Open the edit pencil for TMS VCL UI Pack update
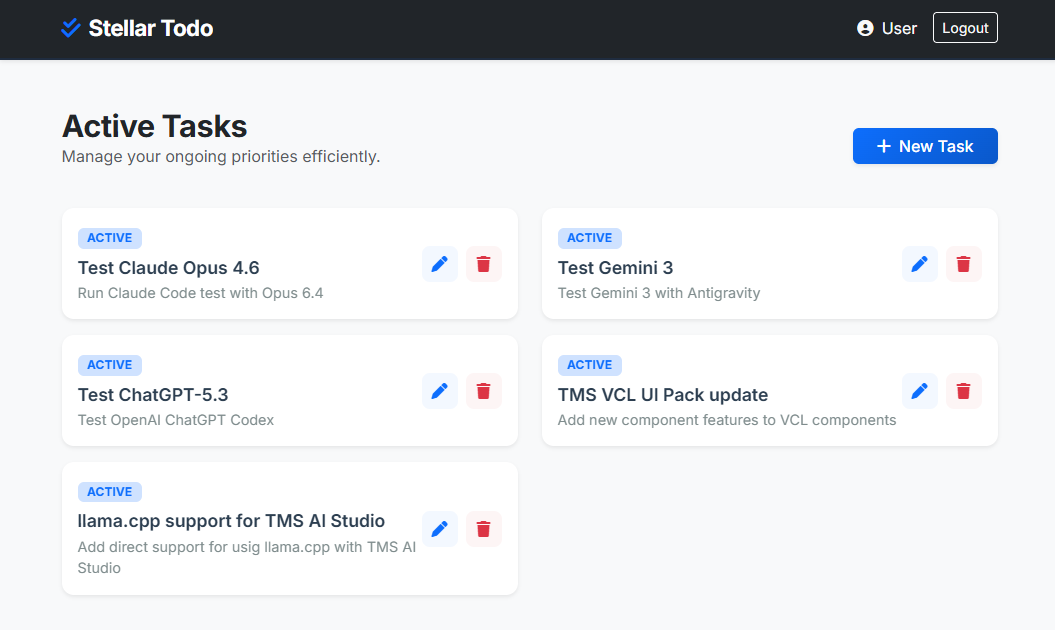 pos(919,391)
